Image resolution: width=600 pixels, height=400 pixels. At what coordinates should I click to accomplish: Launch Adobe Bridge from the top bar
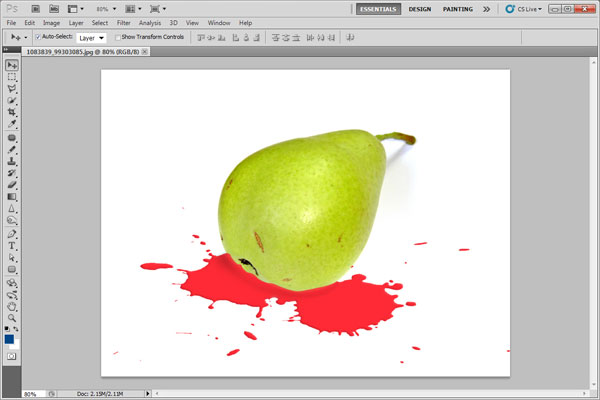tap(36, 8)
